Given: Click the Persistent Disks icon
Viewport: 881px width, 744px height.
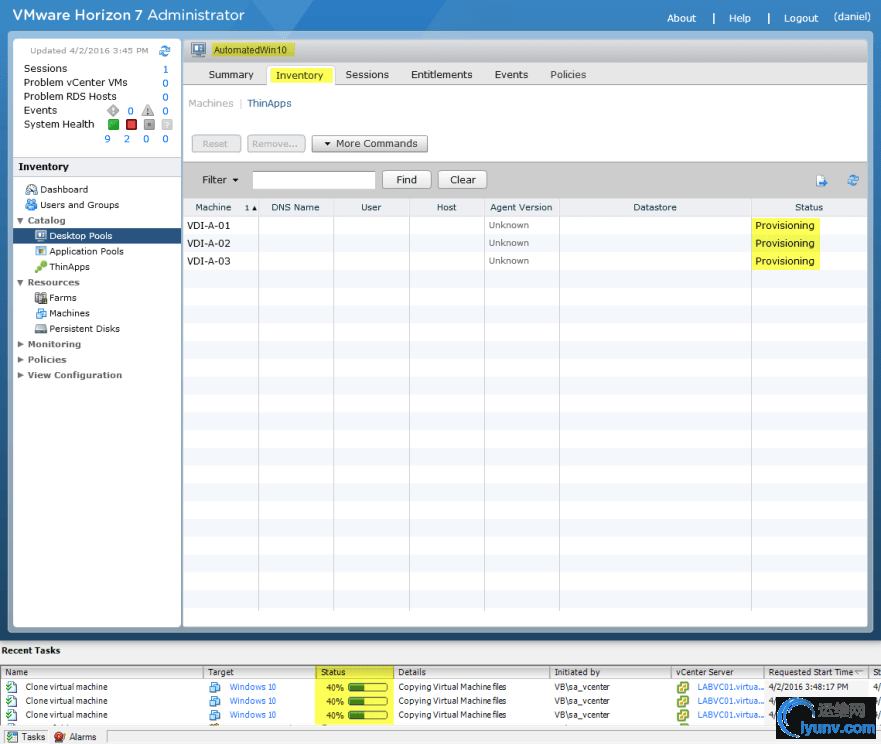Looking at the screenshot, I should pyautogui.click(x=41, y=328).
